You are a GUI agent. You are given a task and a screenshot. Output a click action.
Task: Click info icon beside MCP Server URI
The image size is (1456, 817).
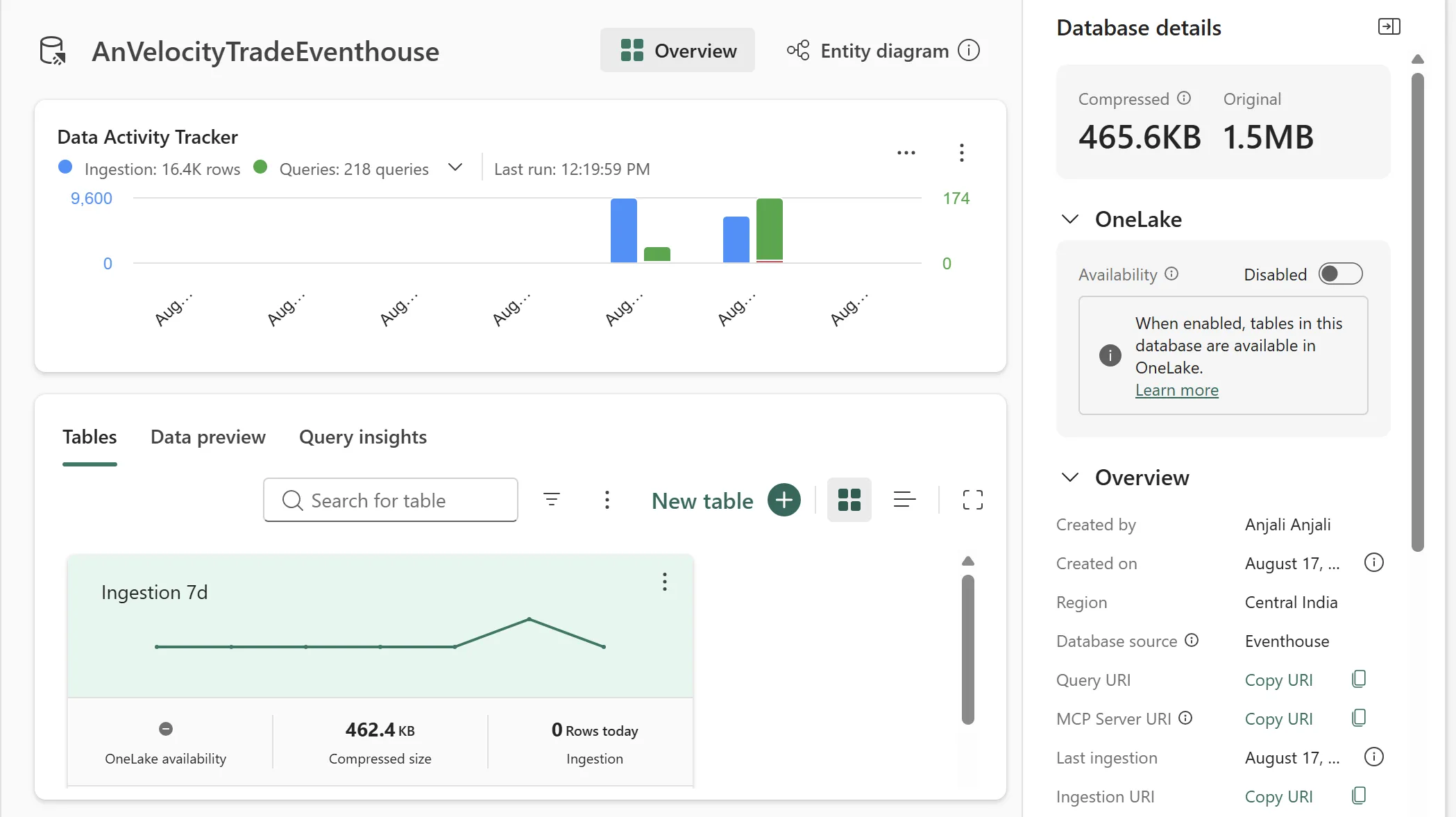(x=1185, y=718)
